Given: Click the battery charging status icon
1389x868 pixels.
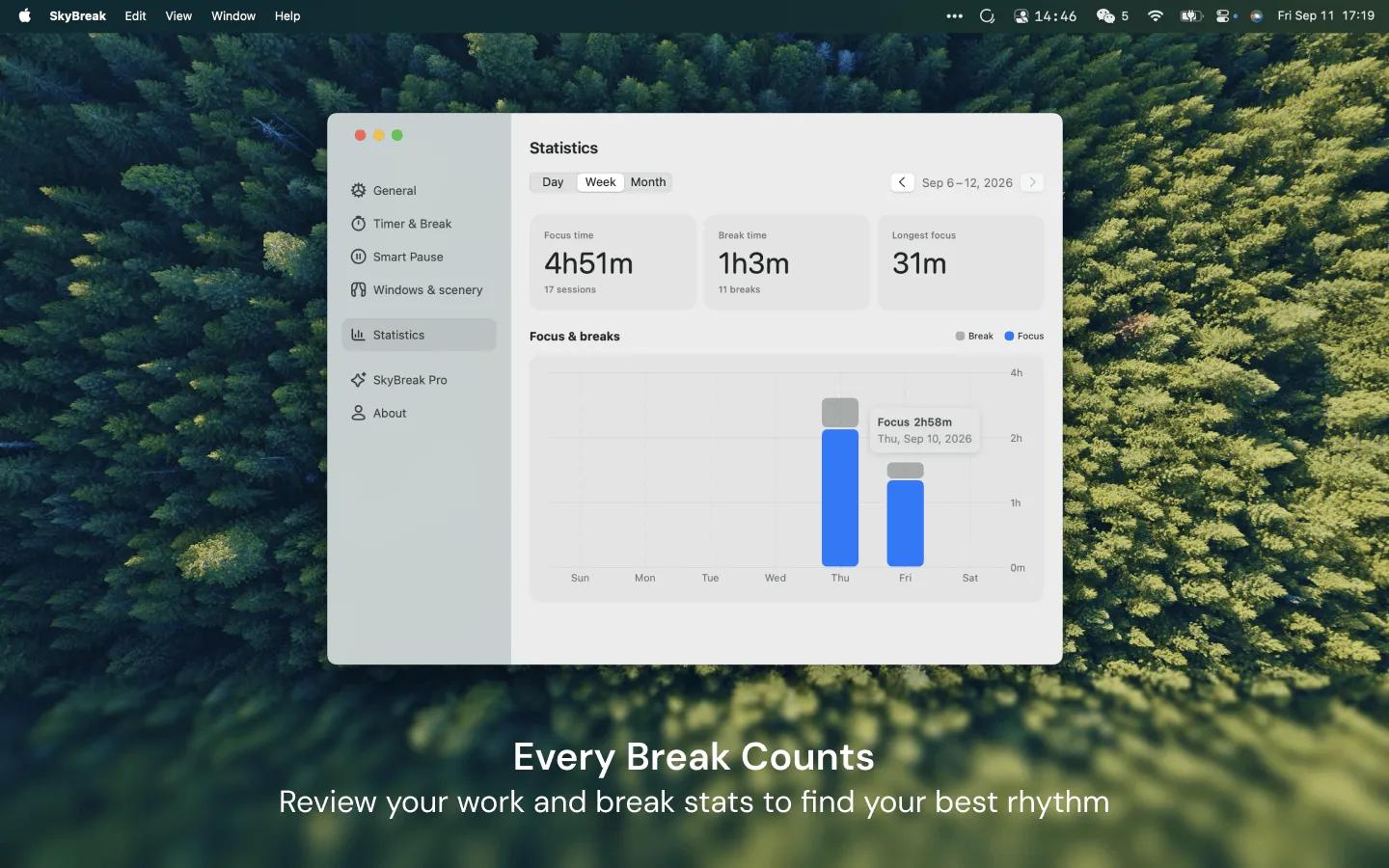Looking at the screenshot, I should pyautogui.click(x=1192, y=15).
